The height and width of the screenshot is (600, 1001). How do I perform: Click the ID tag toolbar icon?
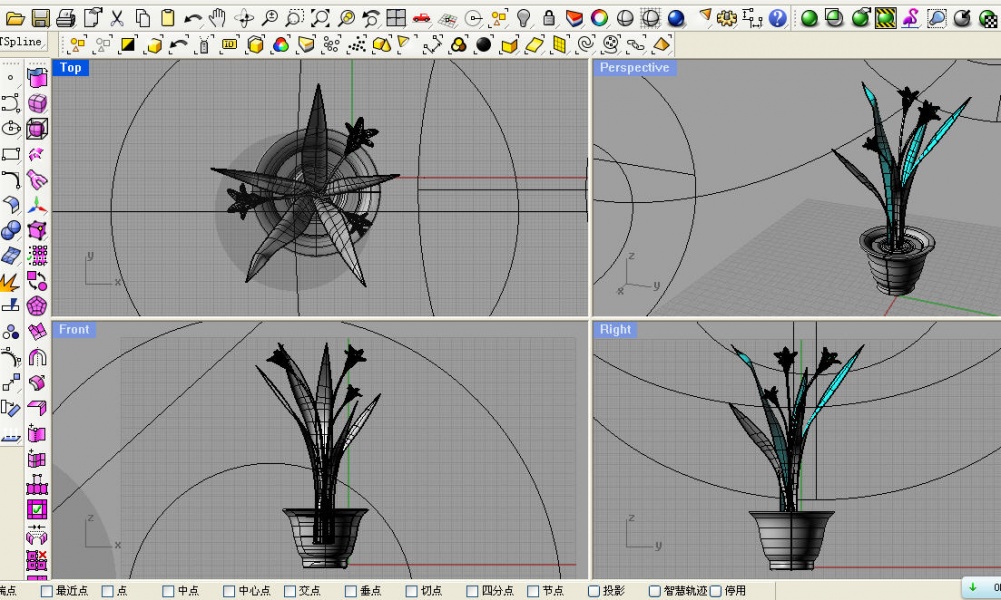click(229, 45)
